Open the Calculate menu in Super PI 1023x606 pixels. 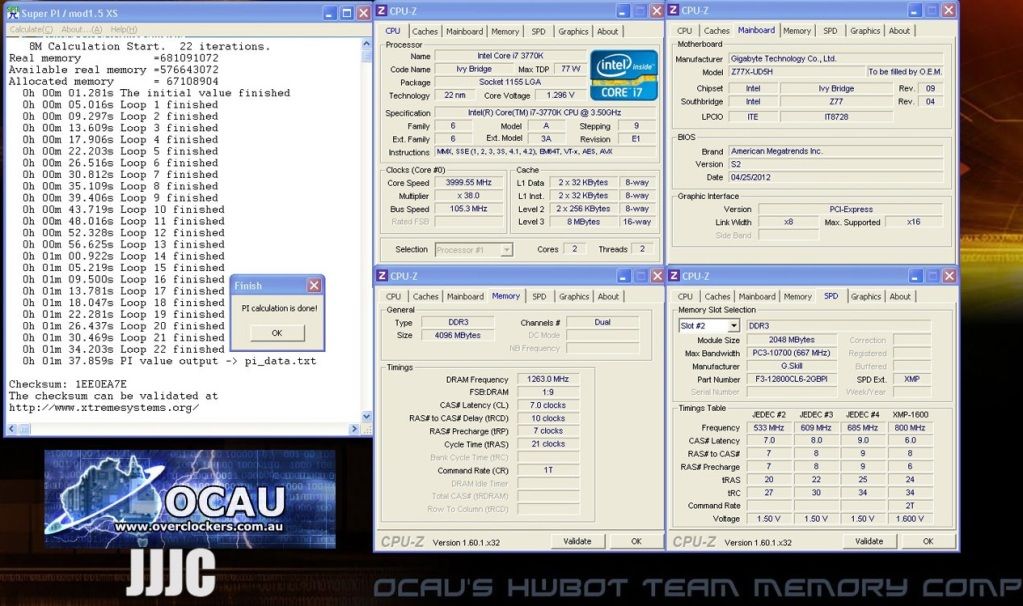tap(31, 29)
